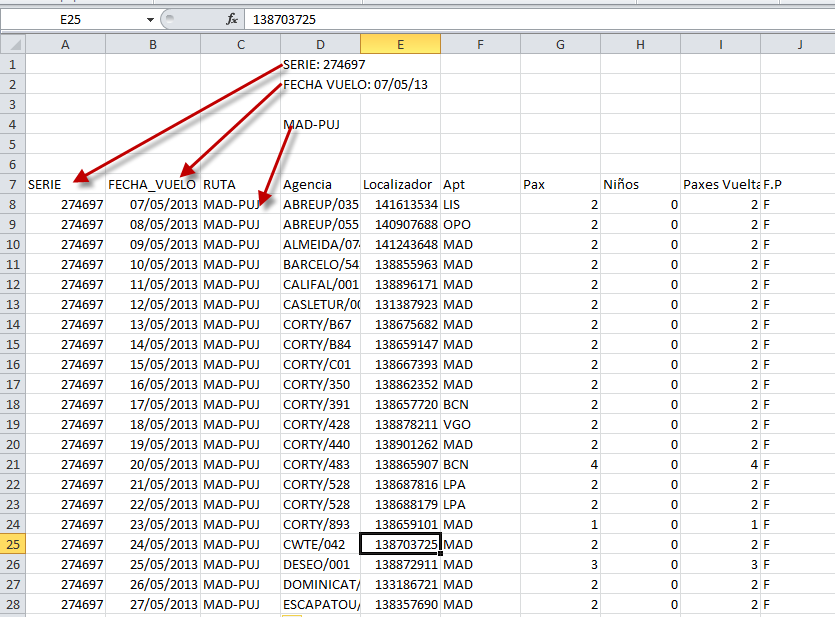The image size is (835, 617).
Task: Click the Select All corner triangle
Action: click(12, 44)
